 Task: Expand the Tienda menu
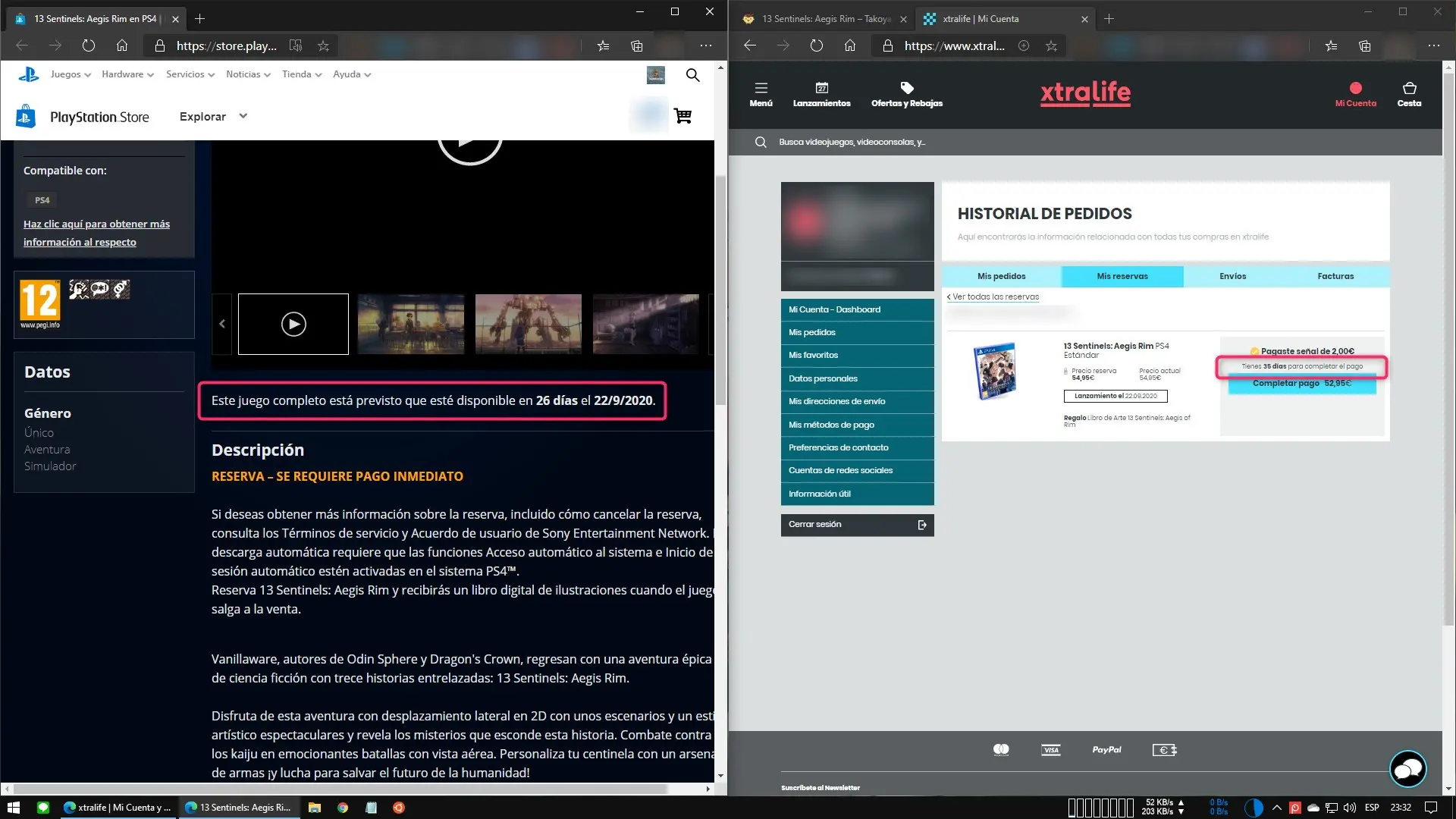[x=302, y=74]
